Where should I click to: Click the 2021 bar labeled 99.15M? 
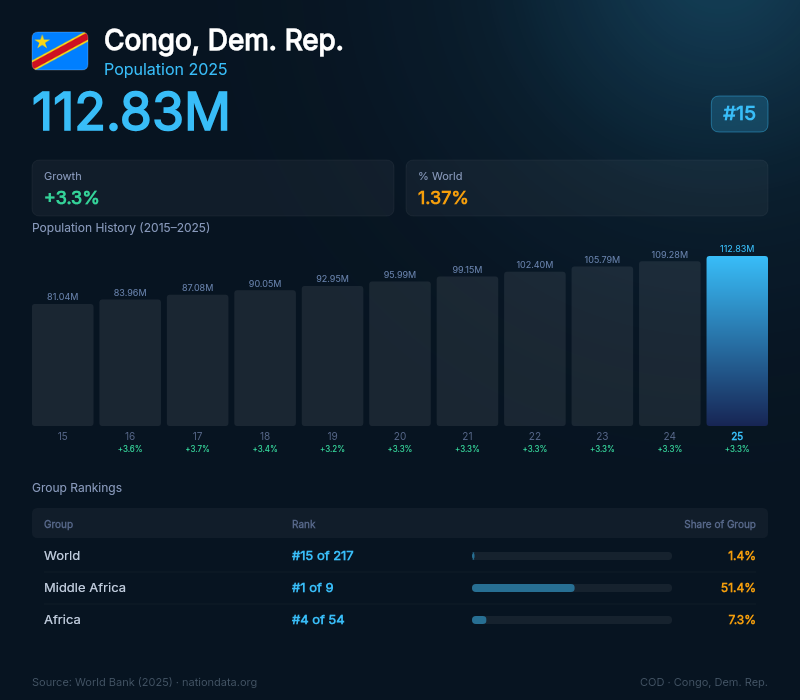point(467,351)
